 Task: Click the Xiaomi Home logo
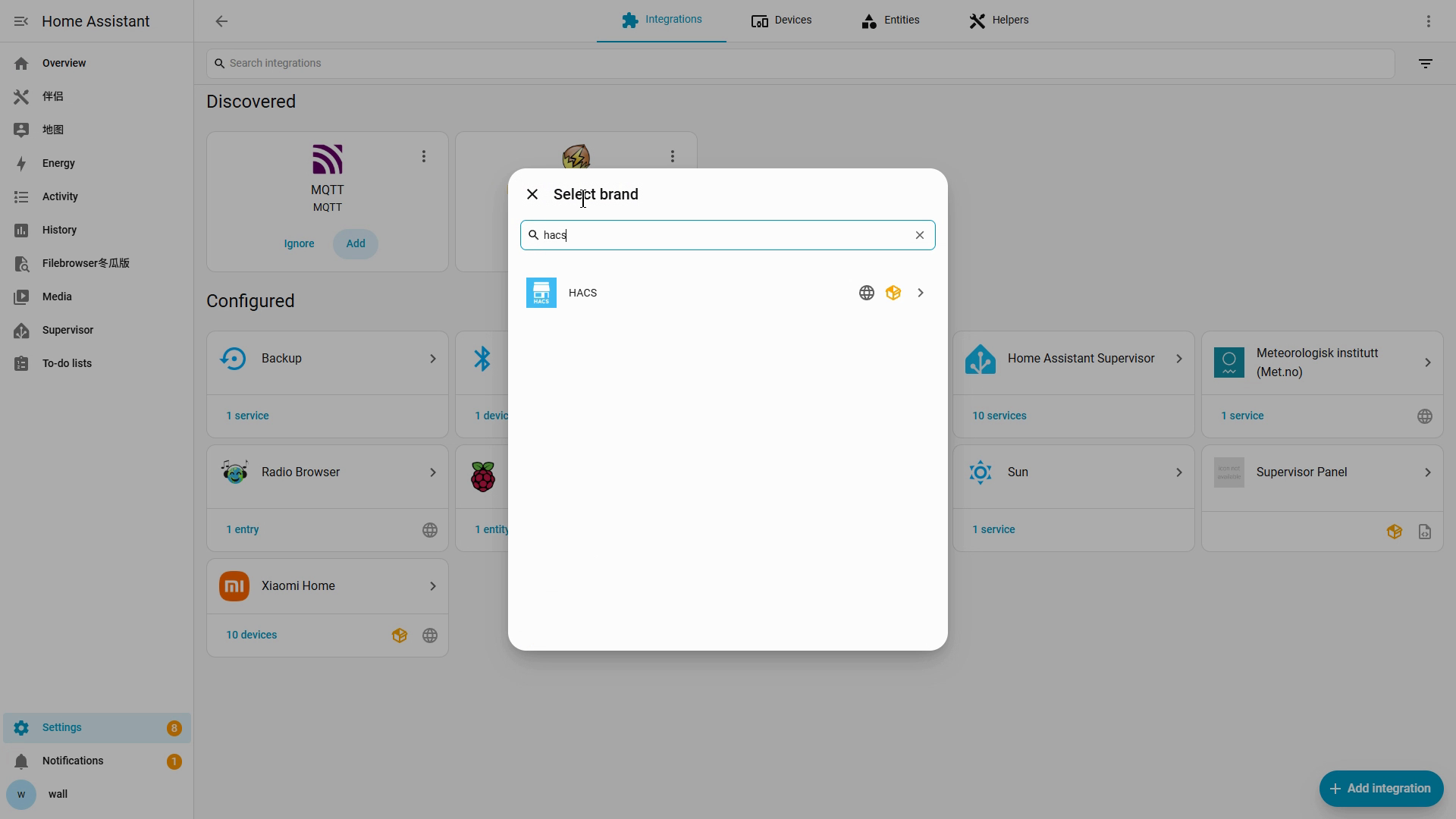tap(234, 586)
